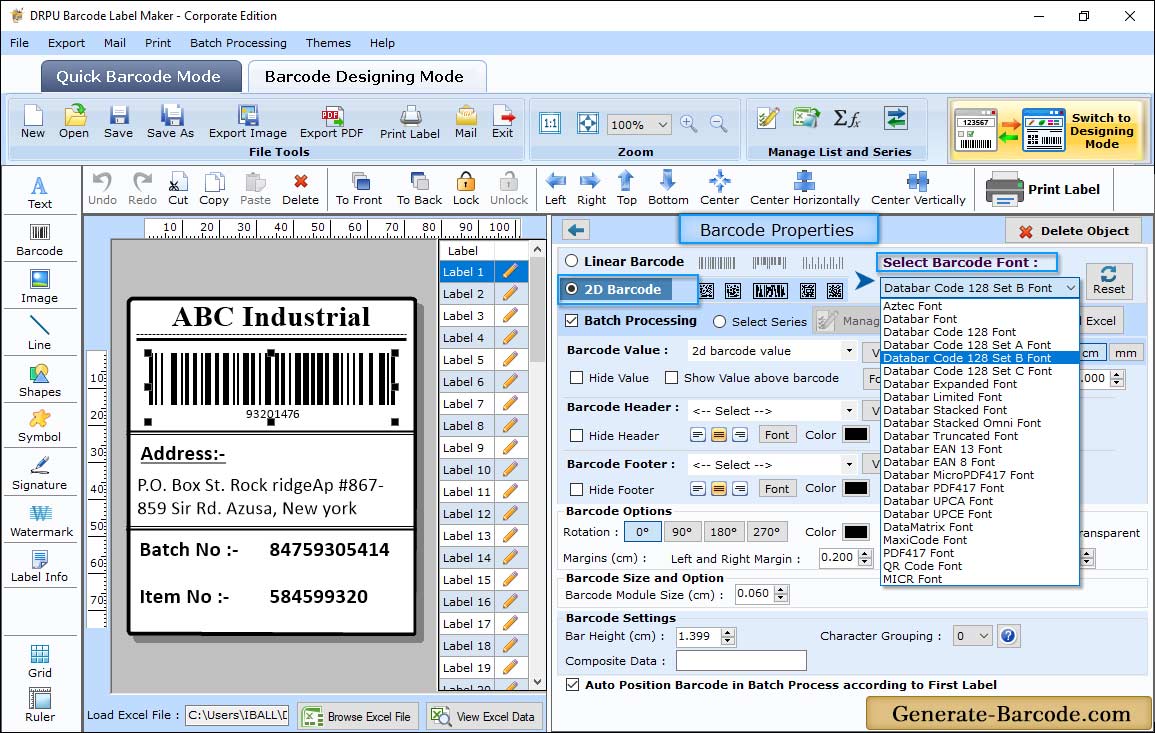The width and height of the screenshot is (1155, 733).
Task: Enable the Hide Value checkbox
Action: pos(577,378)
